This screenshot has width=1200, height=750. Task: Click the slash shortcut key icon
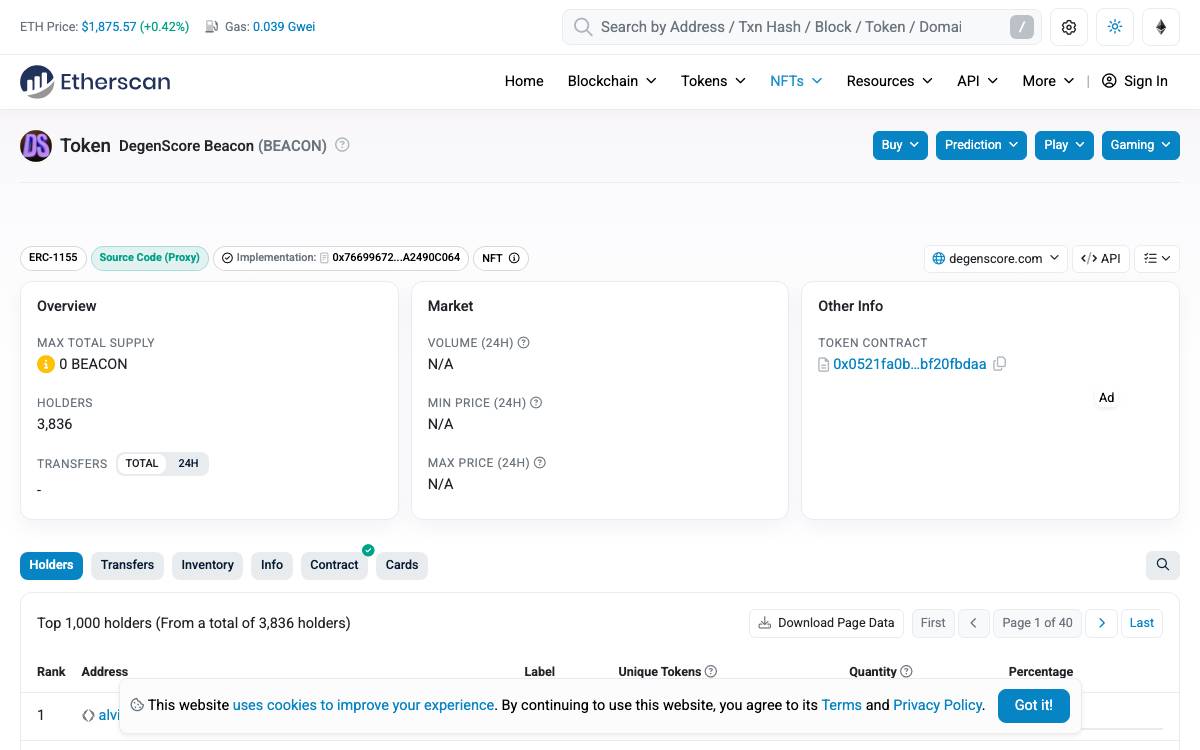(x=1021, y=27)
